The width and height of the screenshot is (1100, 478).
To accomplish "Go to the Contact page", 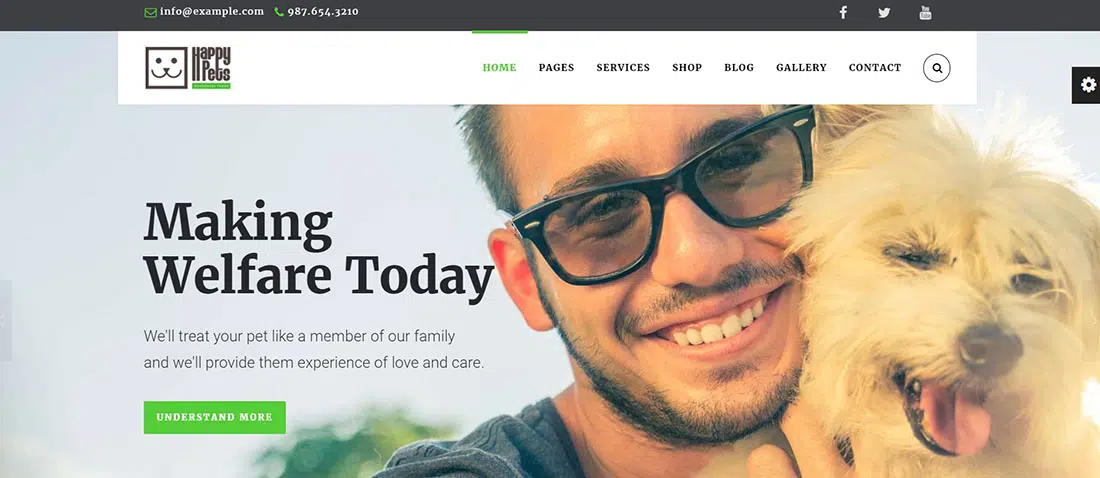I will [x=875, y=68].
